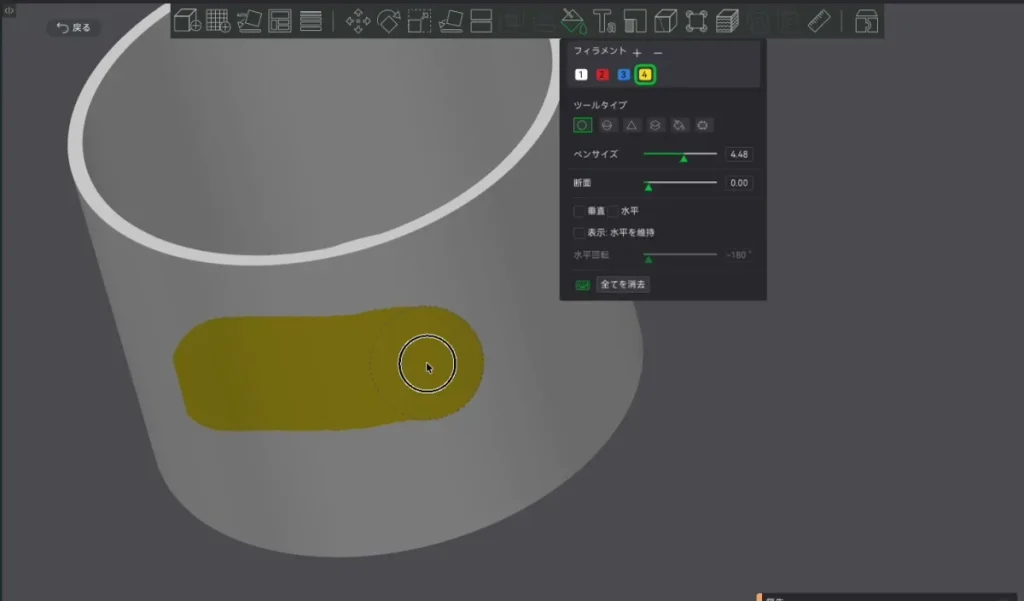Image resolution: width=1024 pixels, height=601 pixels.
Task: Click the Add plate grid icon
Action: point(218,21)
